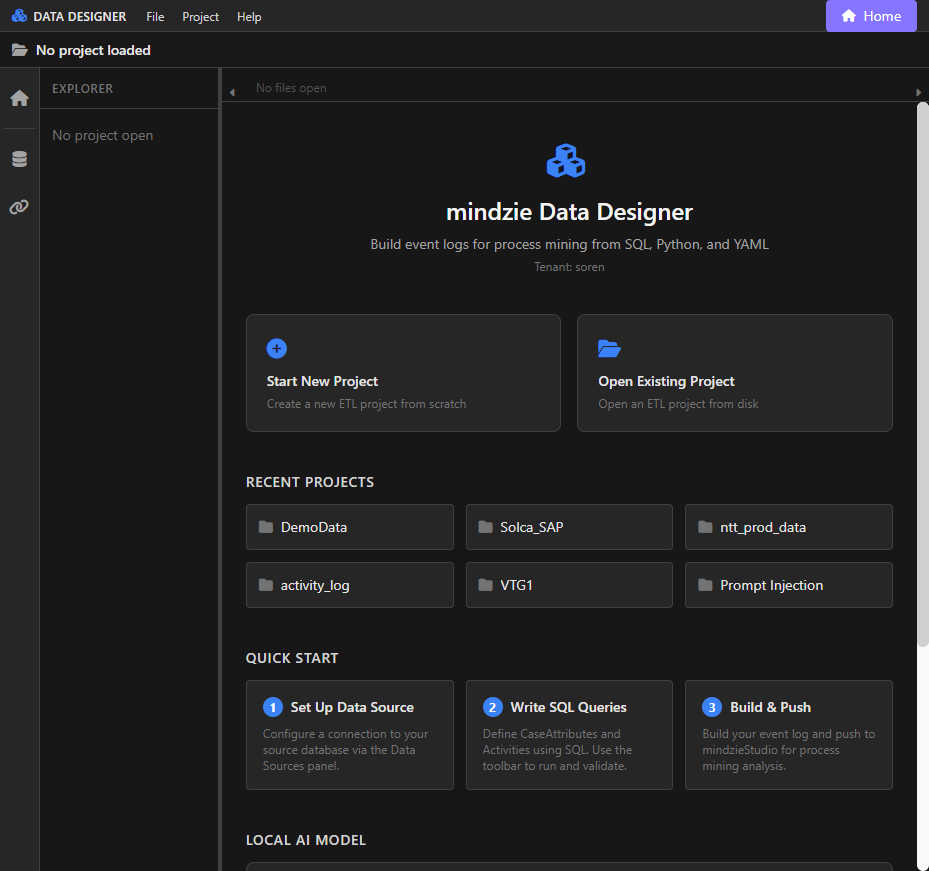929x871 pixels.
Task: Click the Write SQL Queries heading
Action: click(568, 707)
